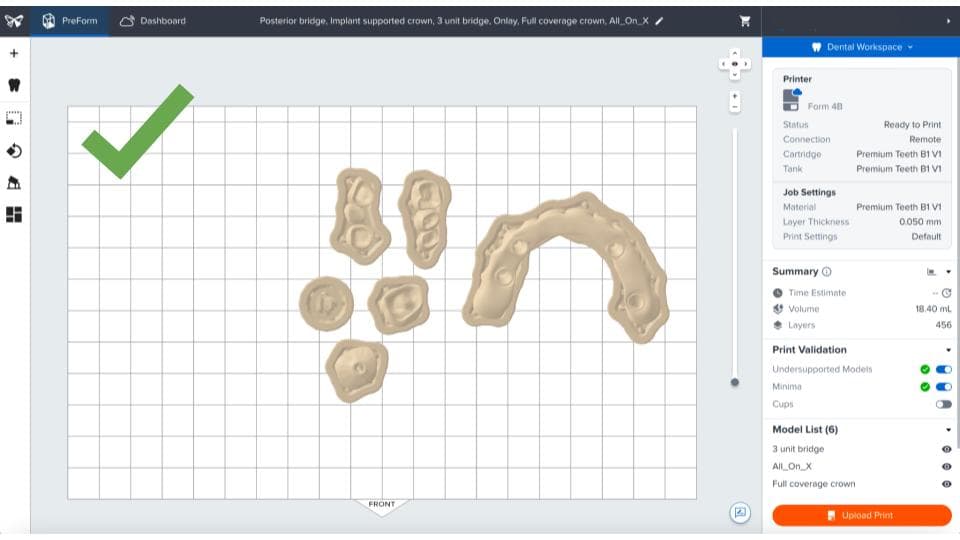Open the Orientation tool in the sidebar

coord(14,151)
